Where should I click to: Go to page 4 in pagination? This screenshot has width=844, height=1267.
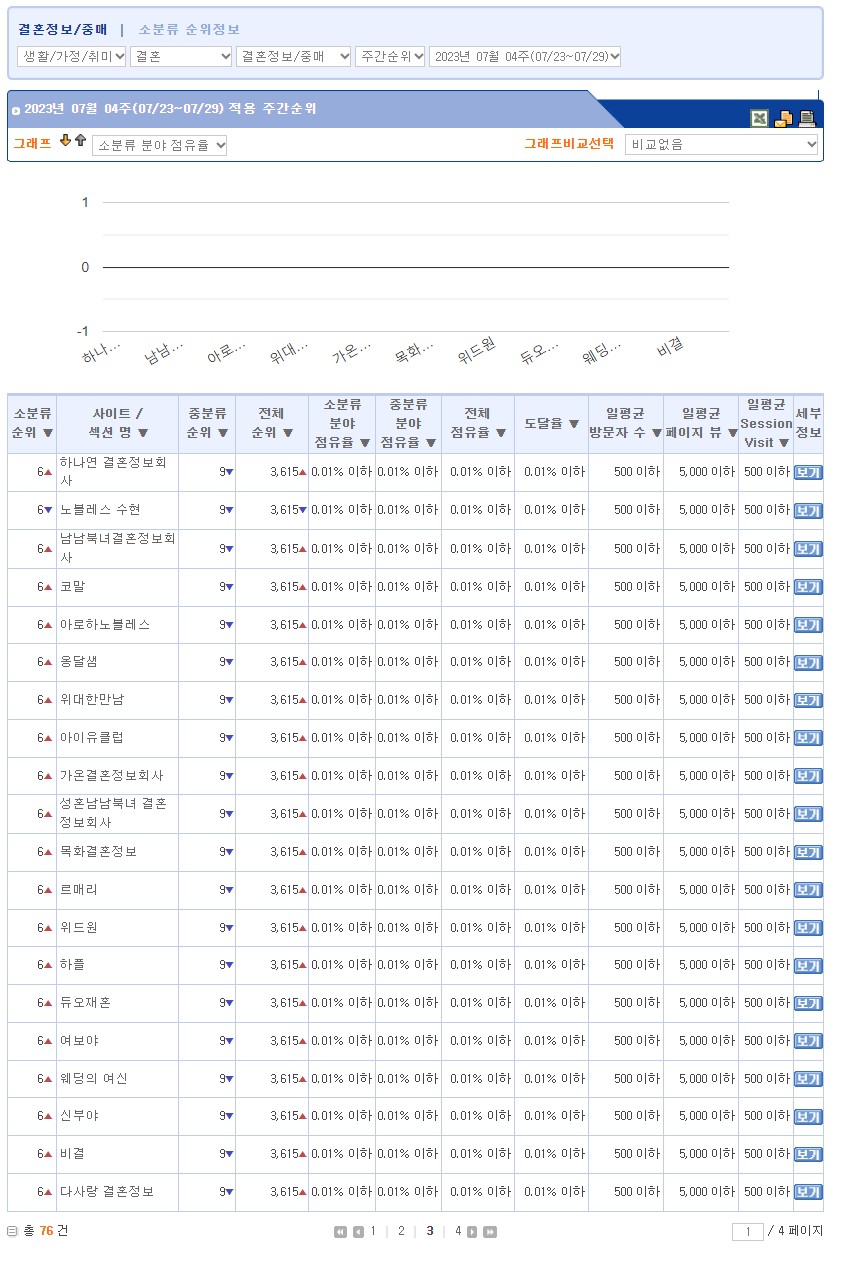458,1231
